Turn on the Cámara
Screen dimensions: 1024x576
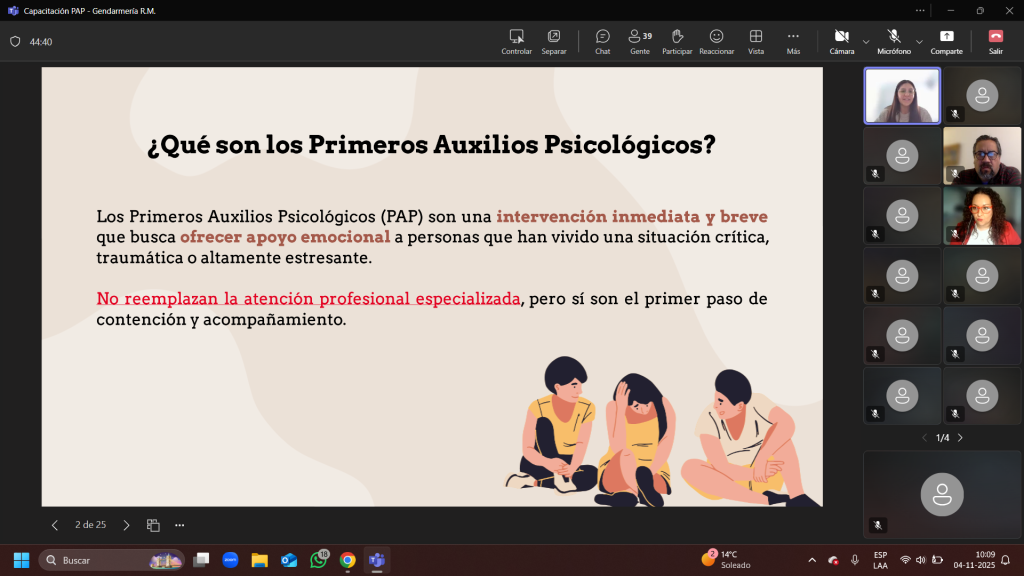coord(841,40)
